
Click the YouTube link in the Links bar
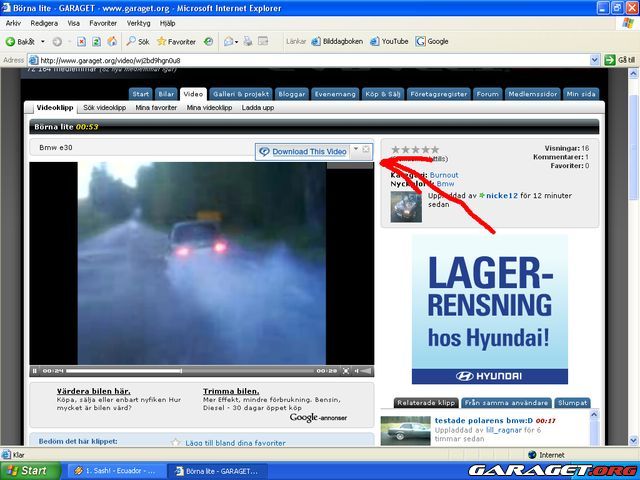pyautogui.click(x=389, y=41)
